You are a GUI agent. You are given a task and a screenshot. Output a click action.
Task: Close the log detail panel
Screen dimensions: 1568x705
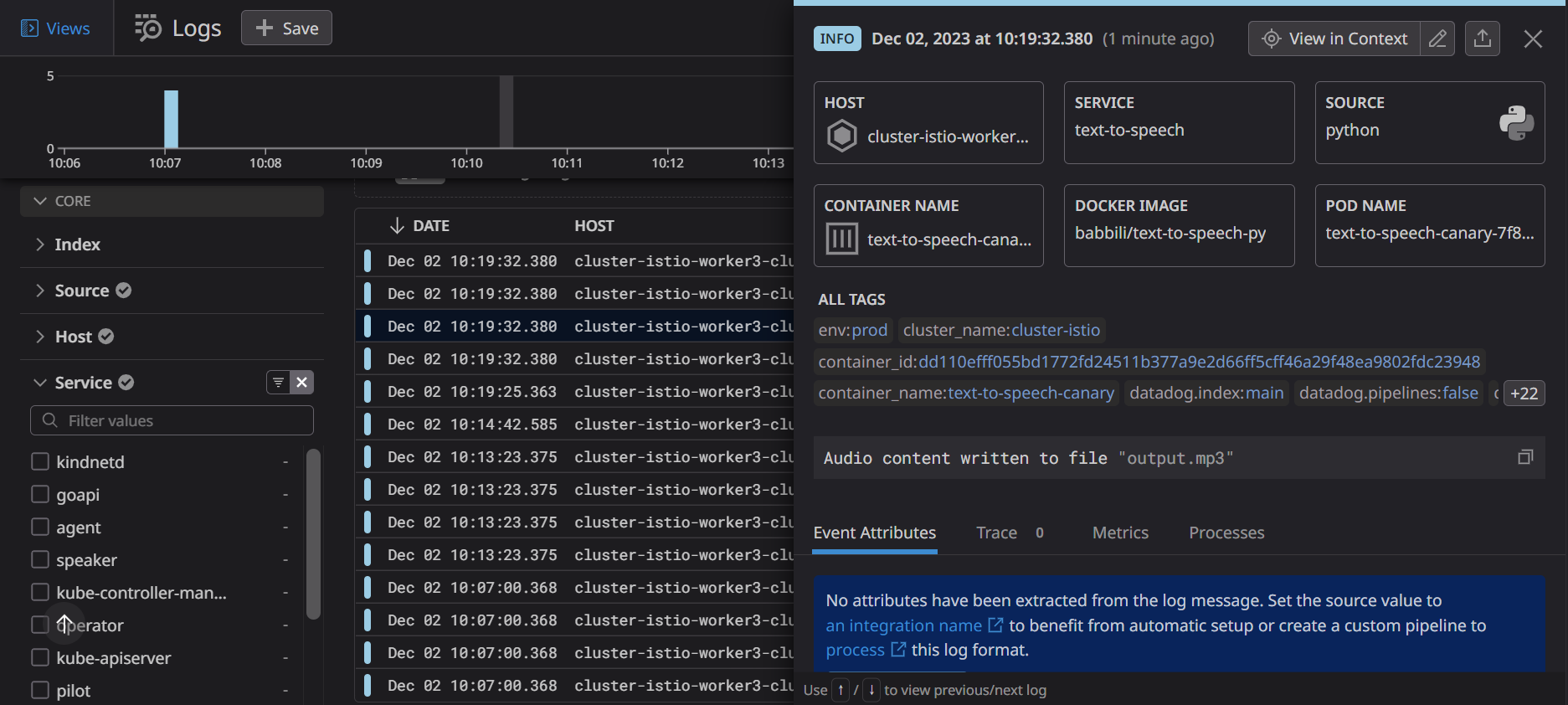click(x=1533, y=39)
